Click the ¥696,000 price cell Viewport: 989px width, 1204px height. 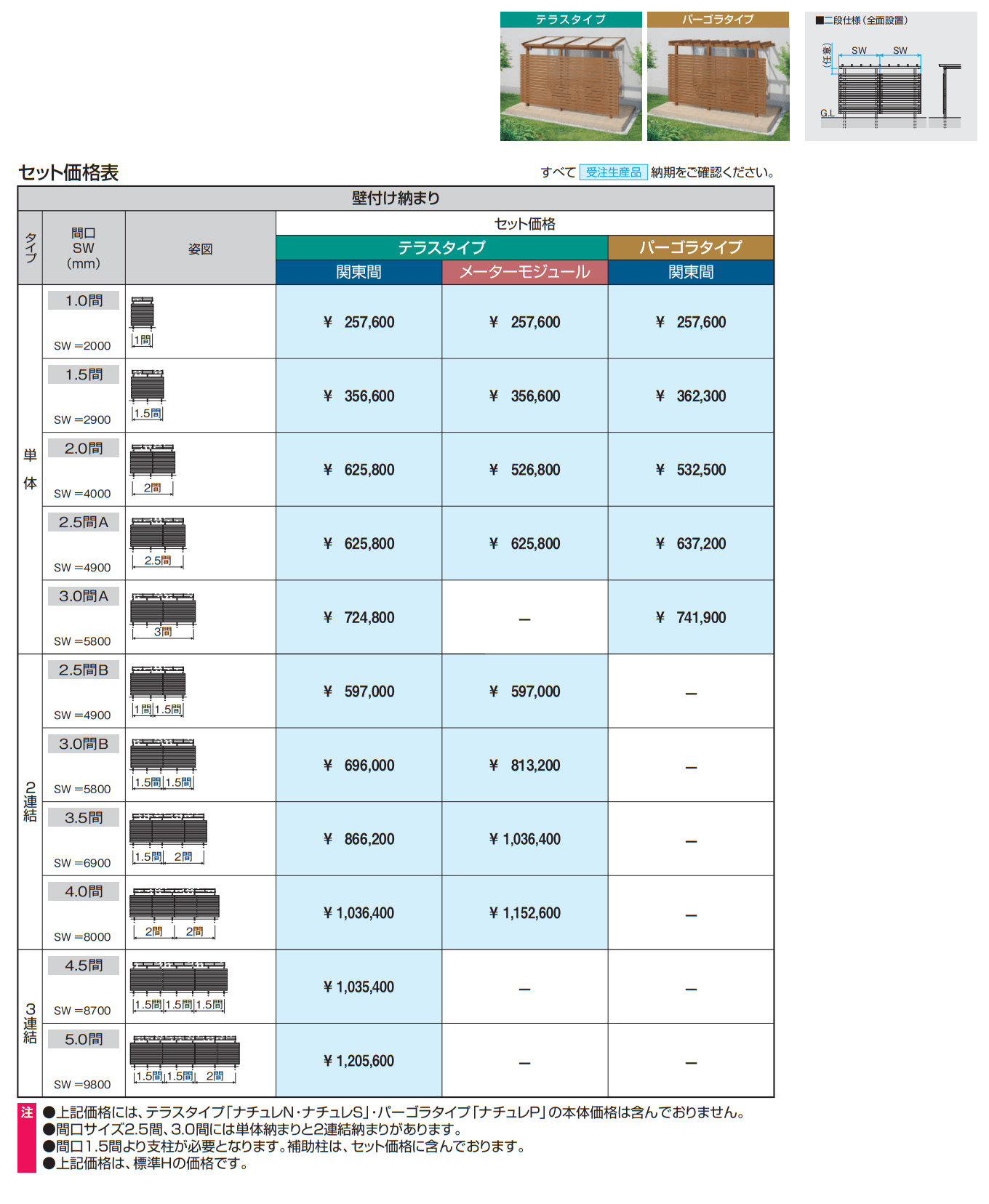[359, 765]
